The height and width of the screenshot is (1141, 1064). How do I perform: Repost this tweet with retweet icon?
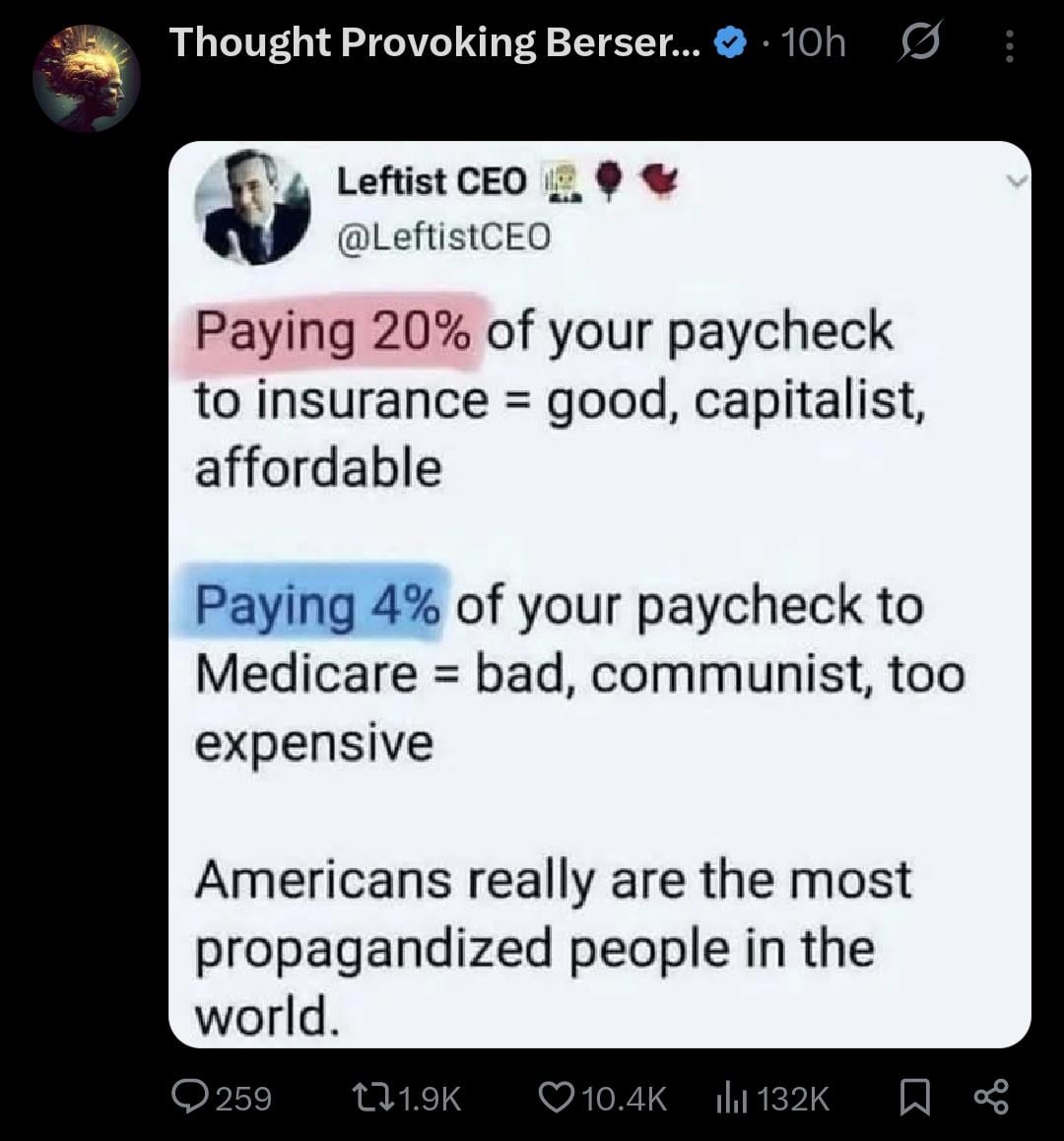(369, 1098)
